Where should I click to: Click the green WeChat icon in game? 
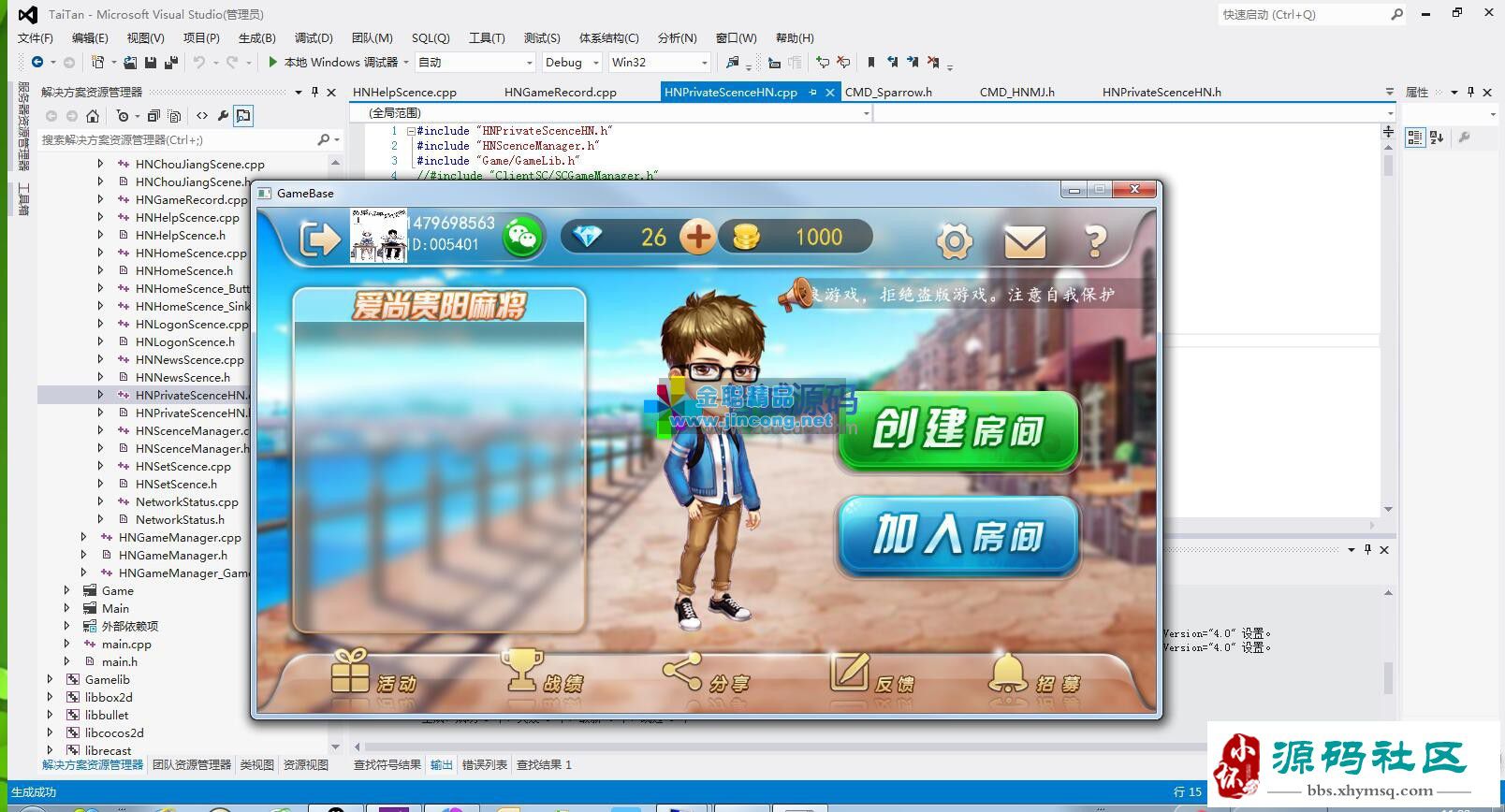[522, 237]
